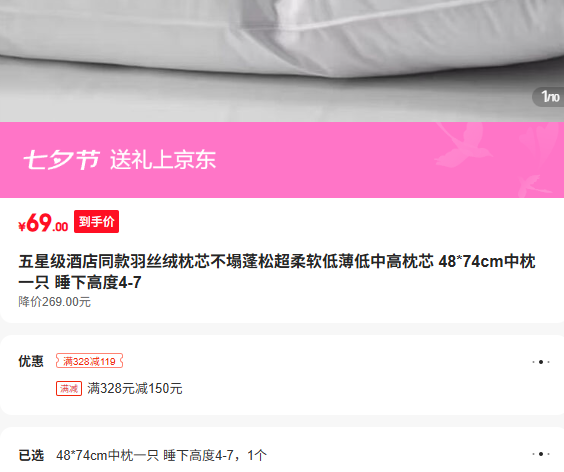Open the product title starting with 五星级酒店同款
564x472 pixels.
pos(277,272)
